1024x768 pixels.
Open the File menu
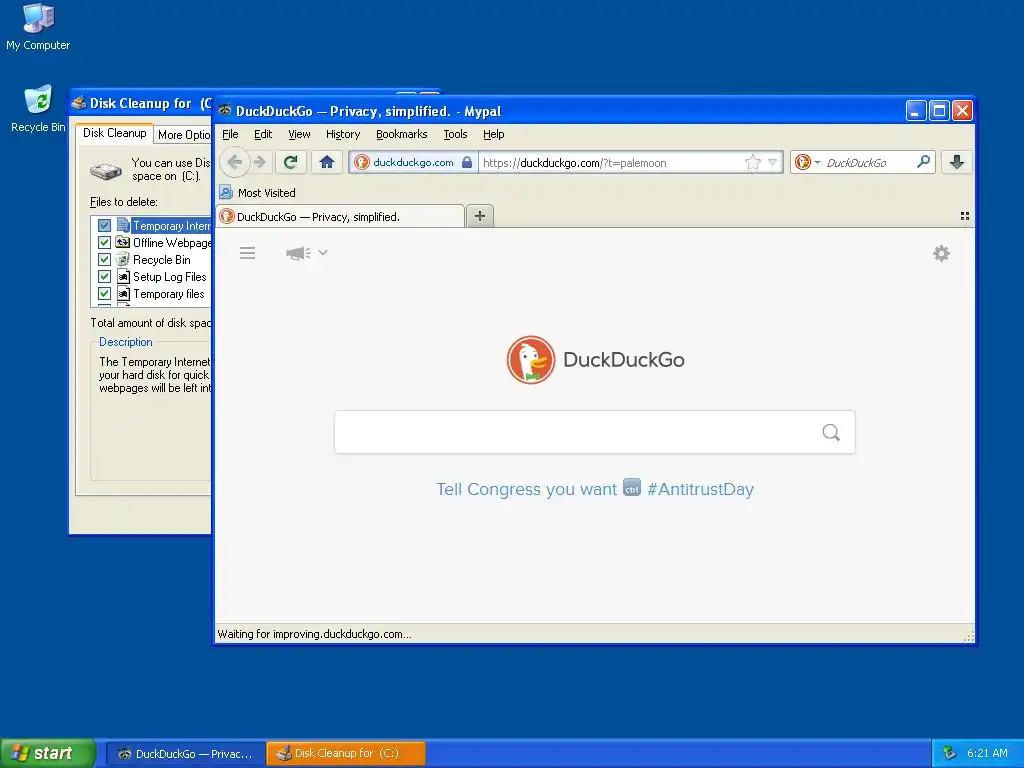[x=230, y=134]
